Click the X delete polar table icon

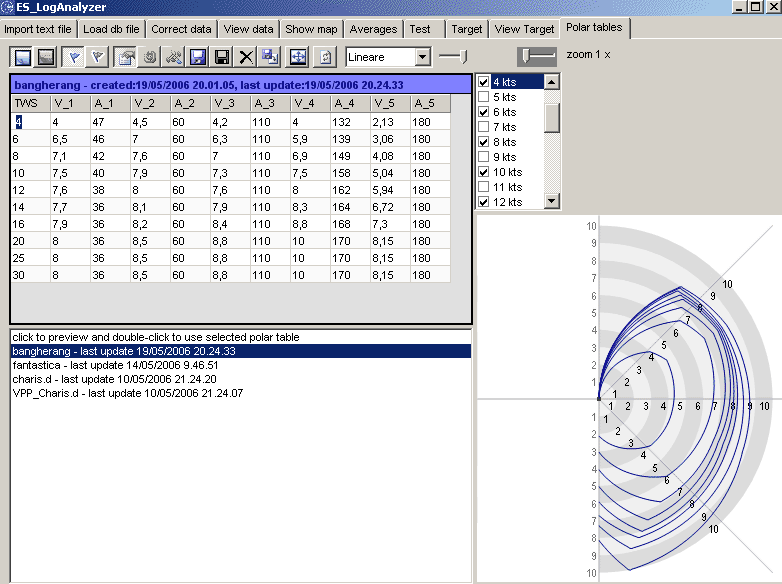[246, 57]
